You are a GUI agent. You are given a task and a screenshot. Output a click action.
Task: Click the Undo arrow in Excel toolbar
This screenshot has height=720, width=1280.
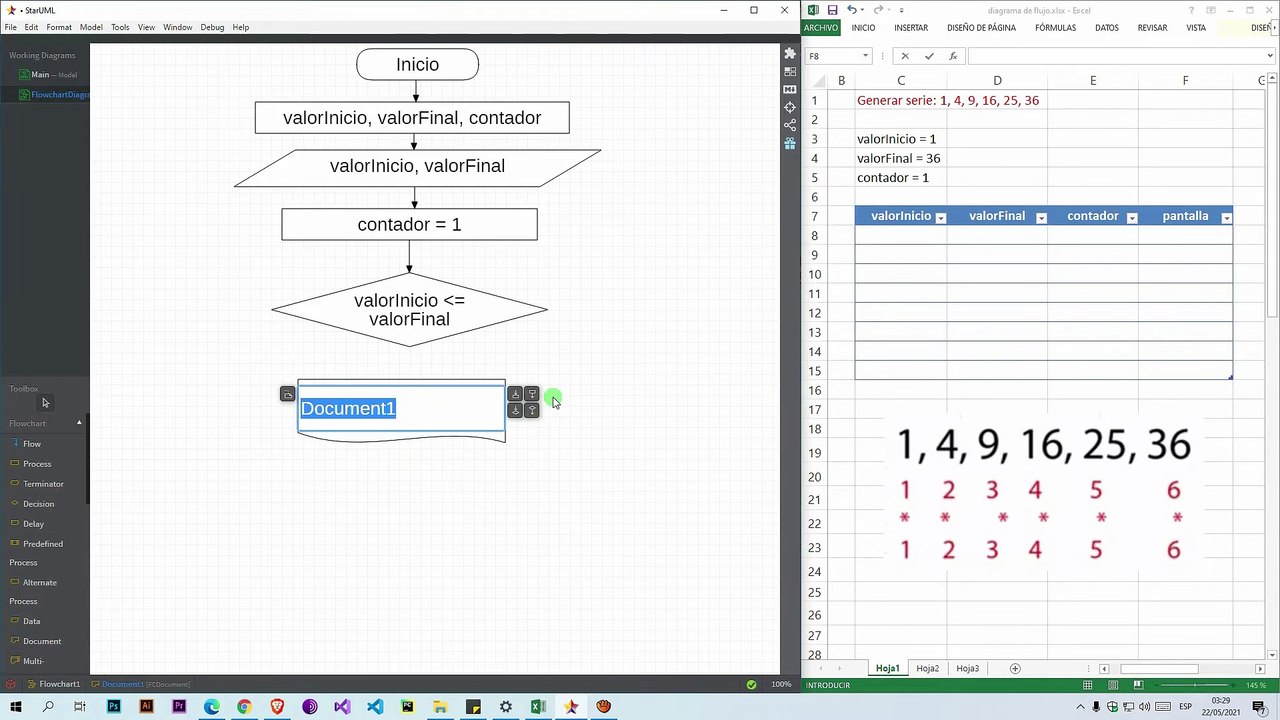[x=851, y=10]
